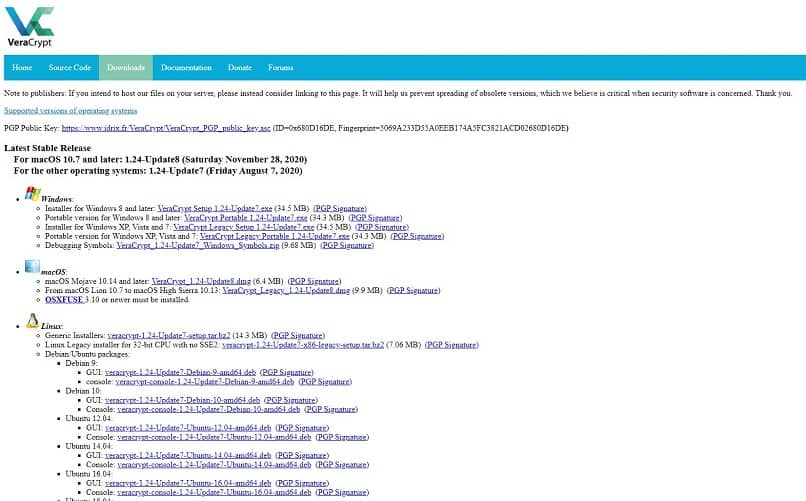Viewport: 806px width, 501px height.
Task: Open the Donate page
Action: pyautogui.click(x=240, y=68)
